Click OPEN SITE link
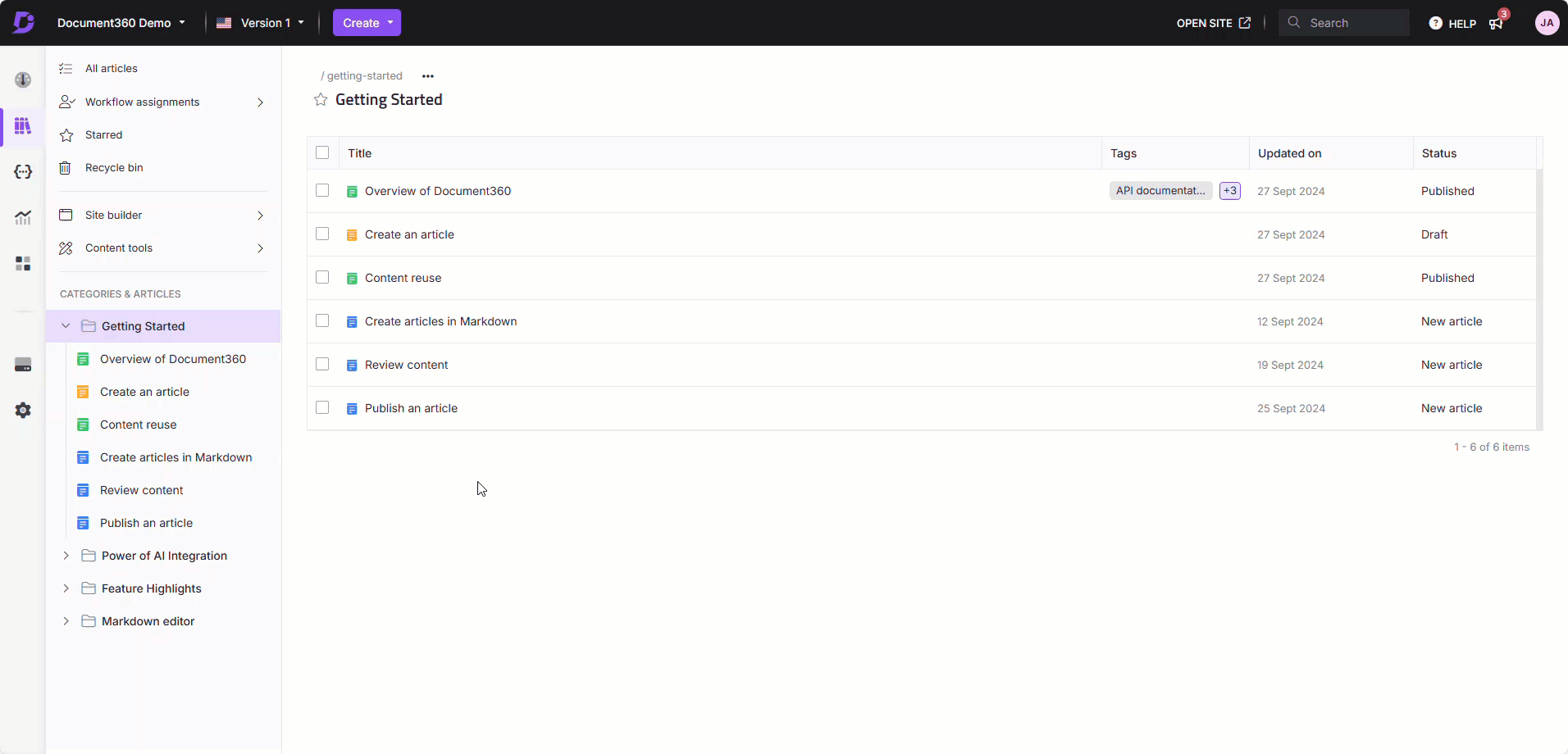1568x754 pixels. coord(1213,23)
